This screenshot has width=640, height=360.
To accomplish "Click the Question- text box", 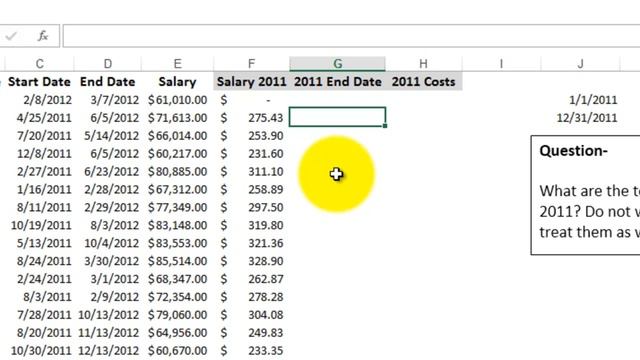I will [586, 195].
